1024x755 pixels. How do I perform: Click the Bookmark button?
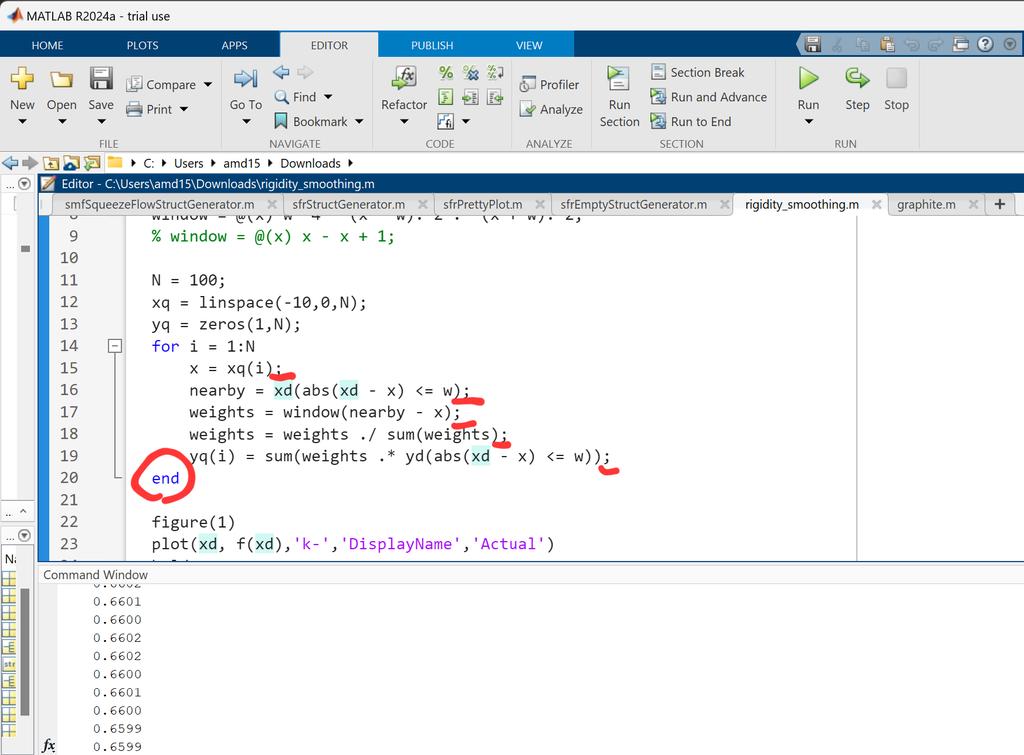tap(311, 121)
